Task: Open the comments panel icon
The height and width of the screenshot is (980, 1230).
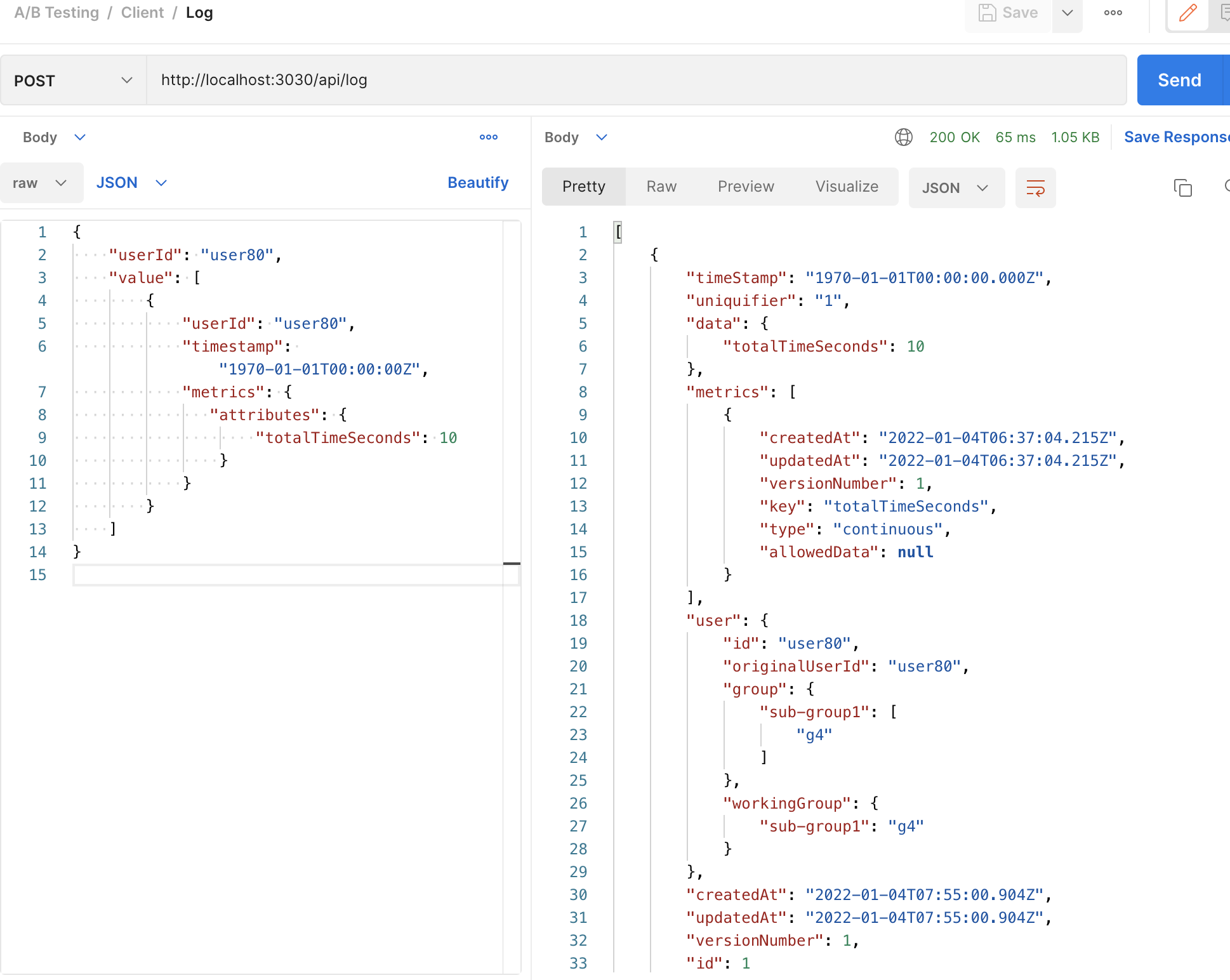Action: (x=1225, y=13)
